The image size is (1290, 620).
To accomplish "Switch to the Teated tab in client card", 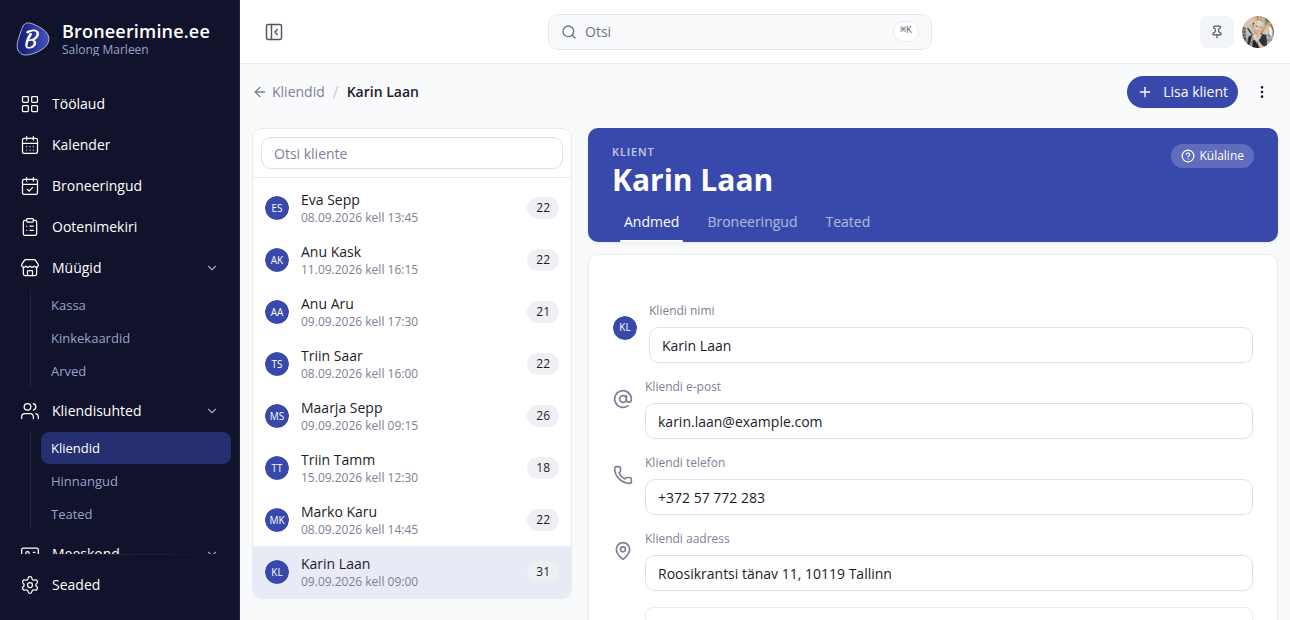I will [x=848, y=222].
